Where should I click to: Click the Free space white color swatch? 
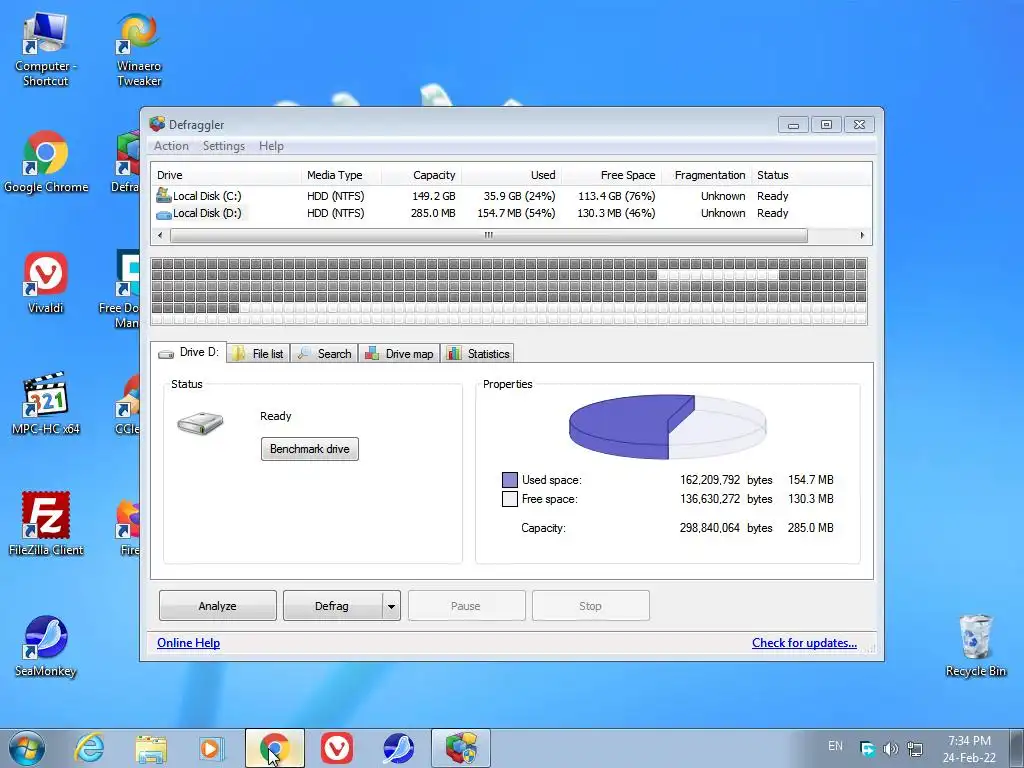pos(509,500)
